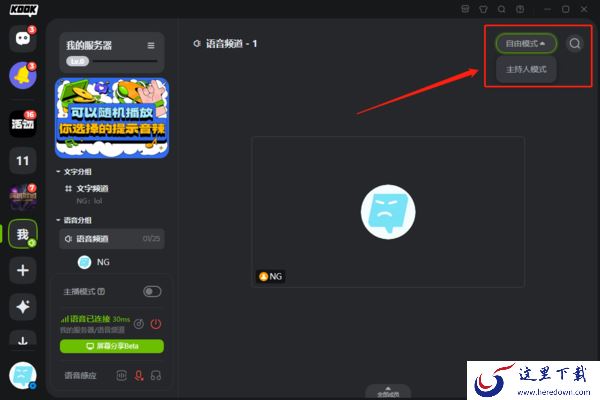Choose 主持人模式 from the dropdown
This screenshot has height=400, width=600.
pyautogui.click(x=526, y=69)
